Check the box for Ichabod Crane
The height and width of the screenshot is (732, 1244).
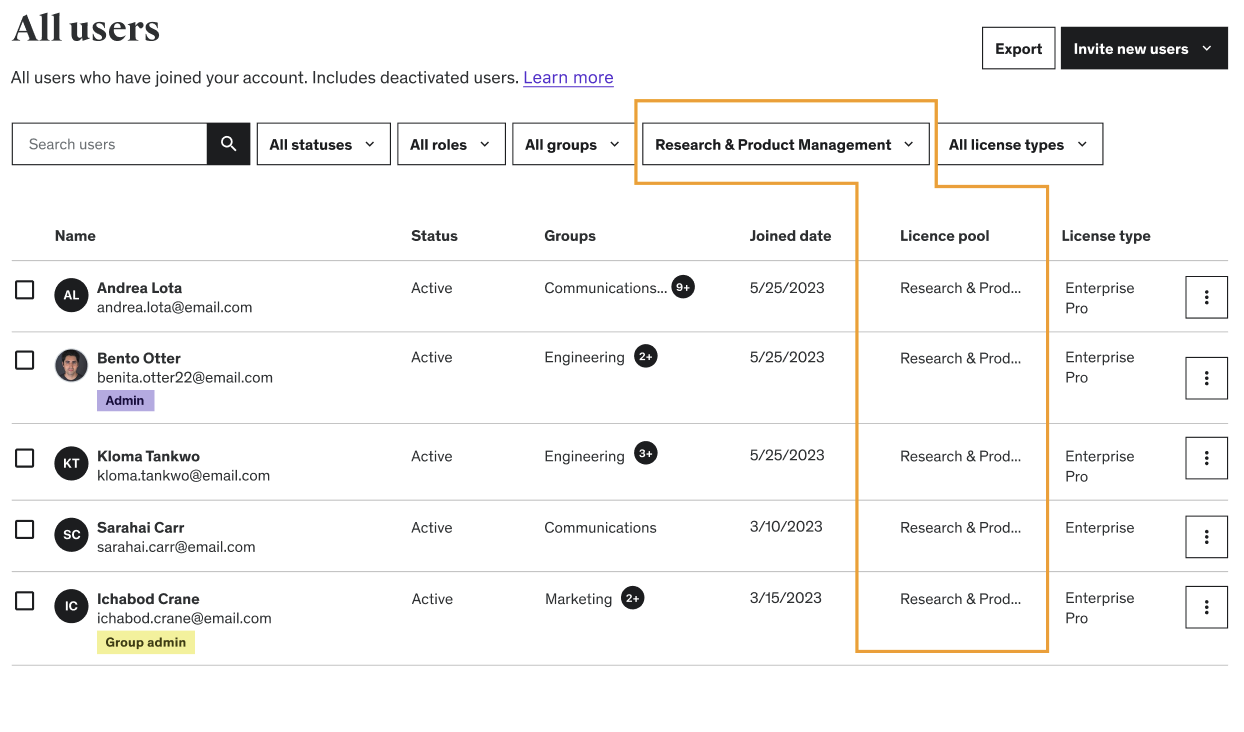pyautogui.click(x=25, y=601)
